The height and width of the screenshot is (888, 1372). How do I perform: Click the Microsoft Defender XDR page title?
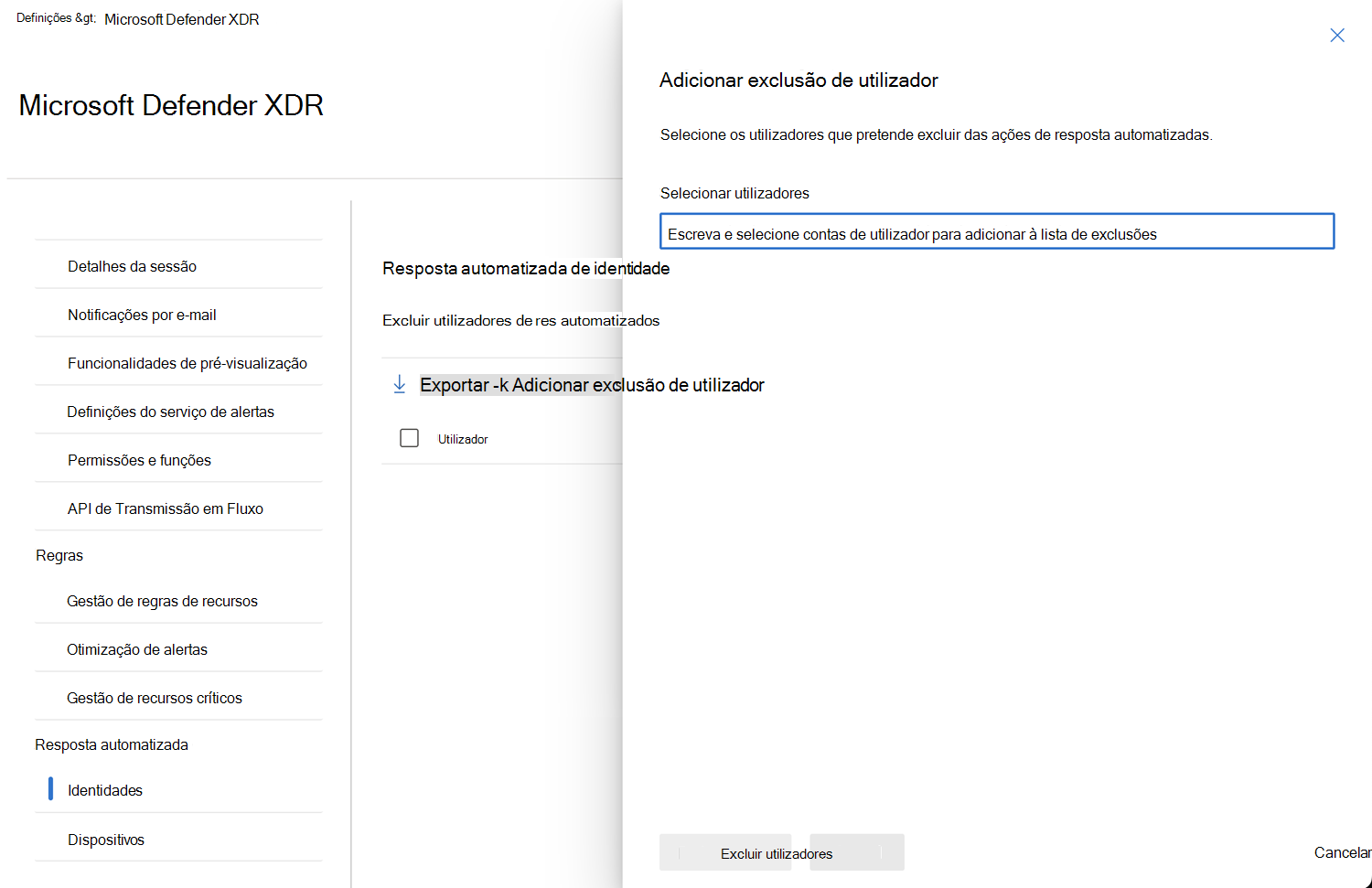pos(171,105)
